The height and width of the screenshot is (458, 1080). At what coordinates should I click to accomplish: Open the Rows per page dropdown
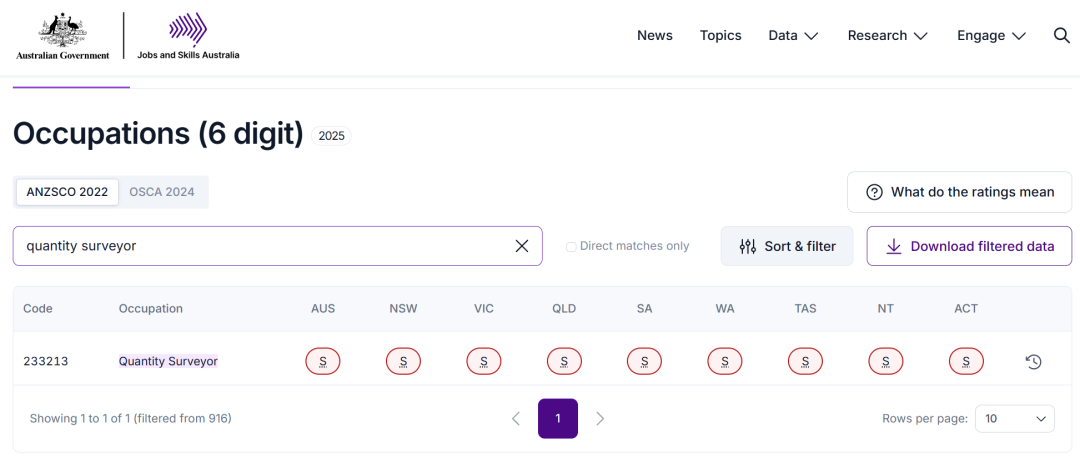[1014, 418]
